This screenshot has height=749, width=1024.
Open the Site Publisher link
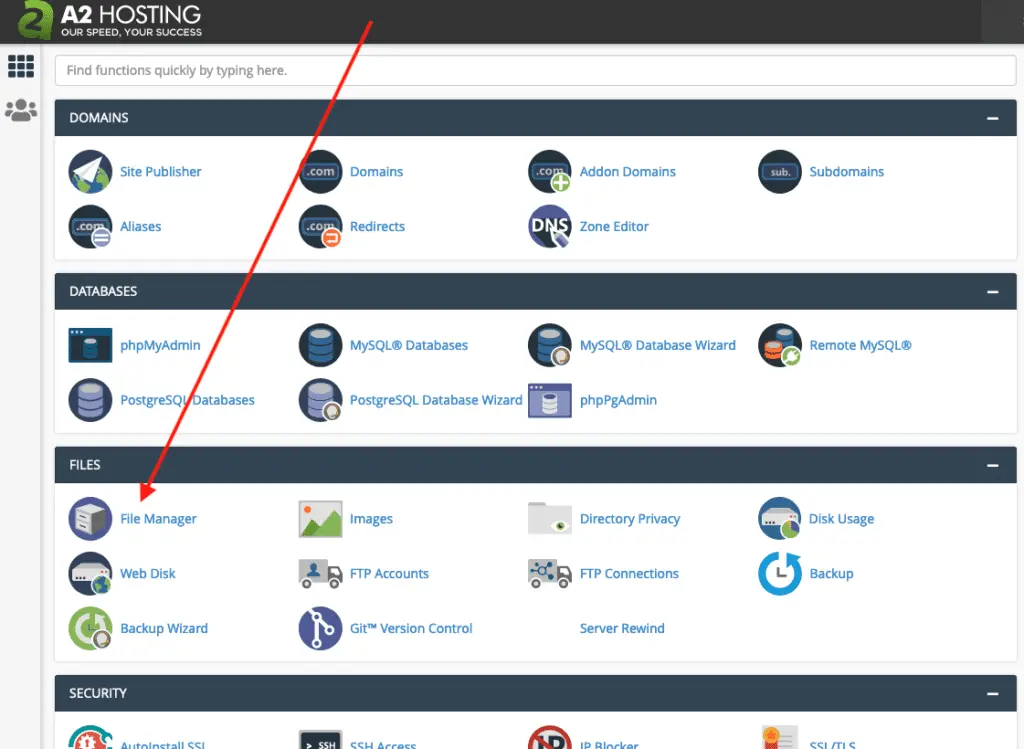coord(161,172)
